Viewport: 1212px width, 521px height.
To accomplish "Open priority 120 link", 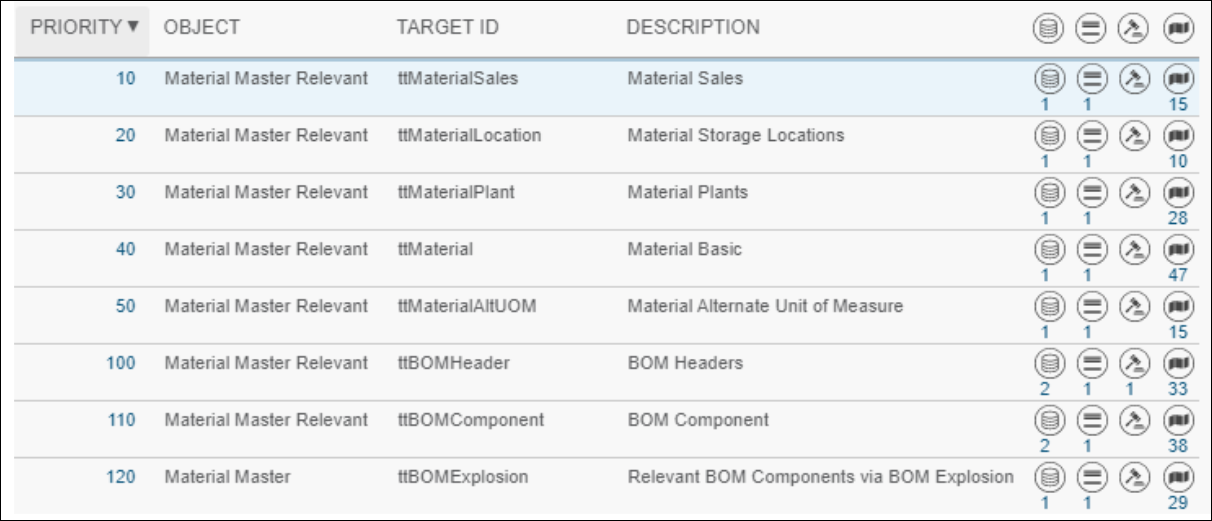I will pyautogui.click(x=121, y=477).
